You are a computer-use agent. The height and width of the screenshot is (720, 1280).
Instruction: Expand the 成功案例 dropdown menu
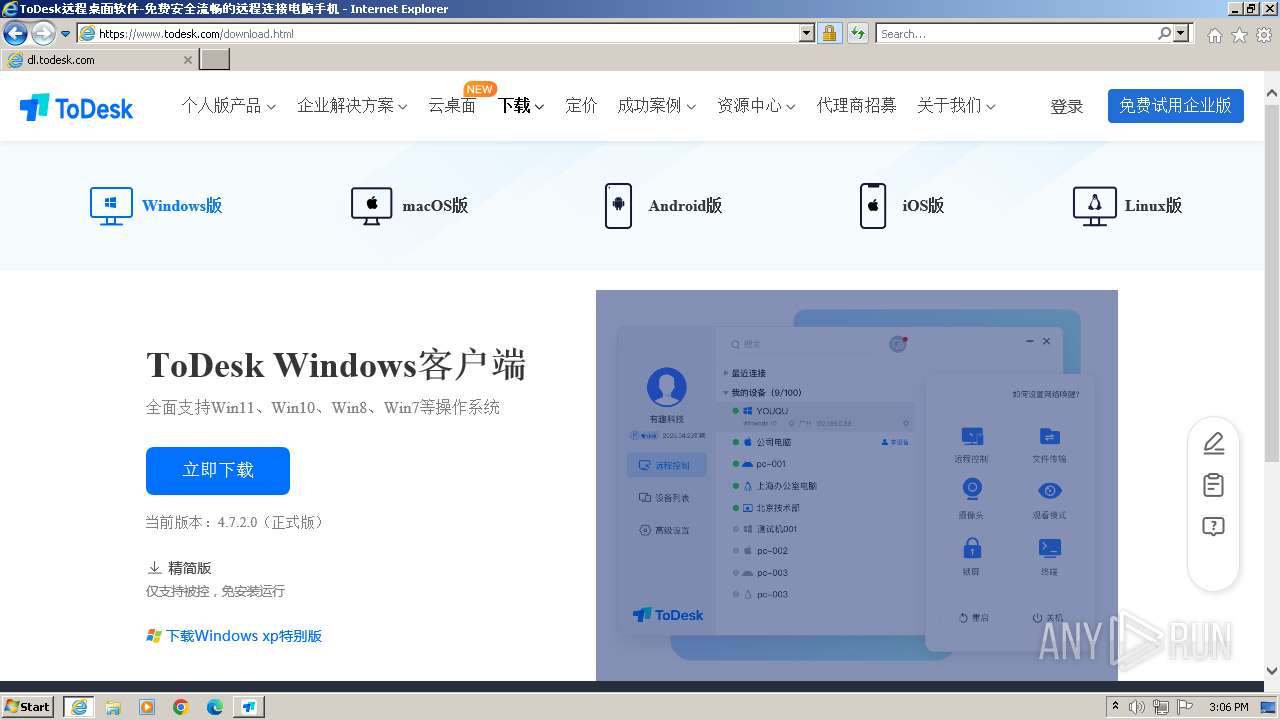tap(656, 106)
